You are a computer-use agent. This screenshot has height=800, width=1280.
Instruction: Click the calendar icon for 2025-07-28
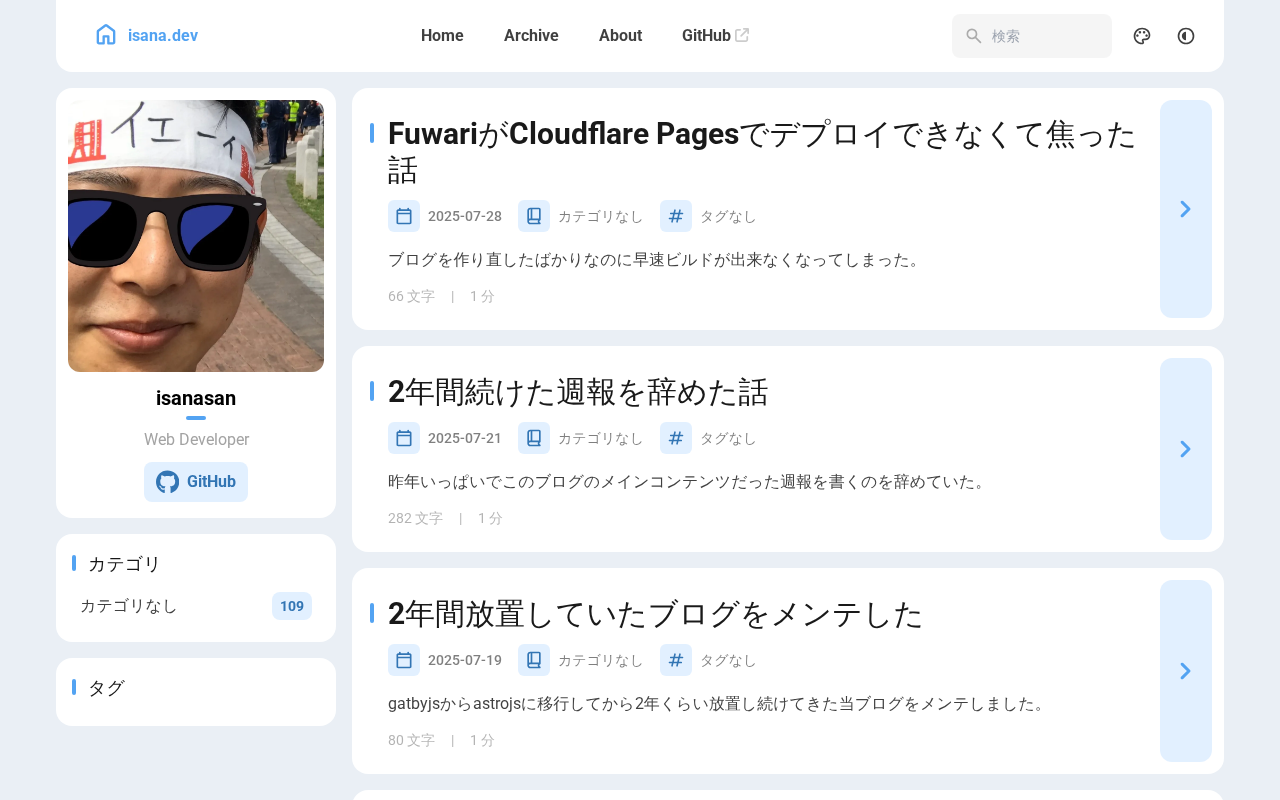click(404, 216)
